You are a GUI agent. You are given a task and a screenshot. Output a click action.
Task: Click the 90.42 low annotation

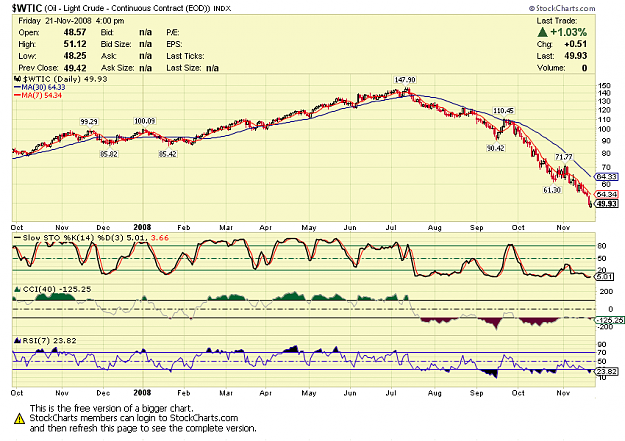[495, 148]
